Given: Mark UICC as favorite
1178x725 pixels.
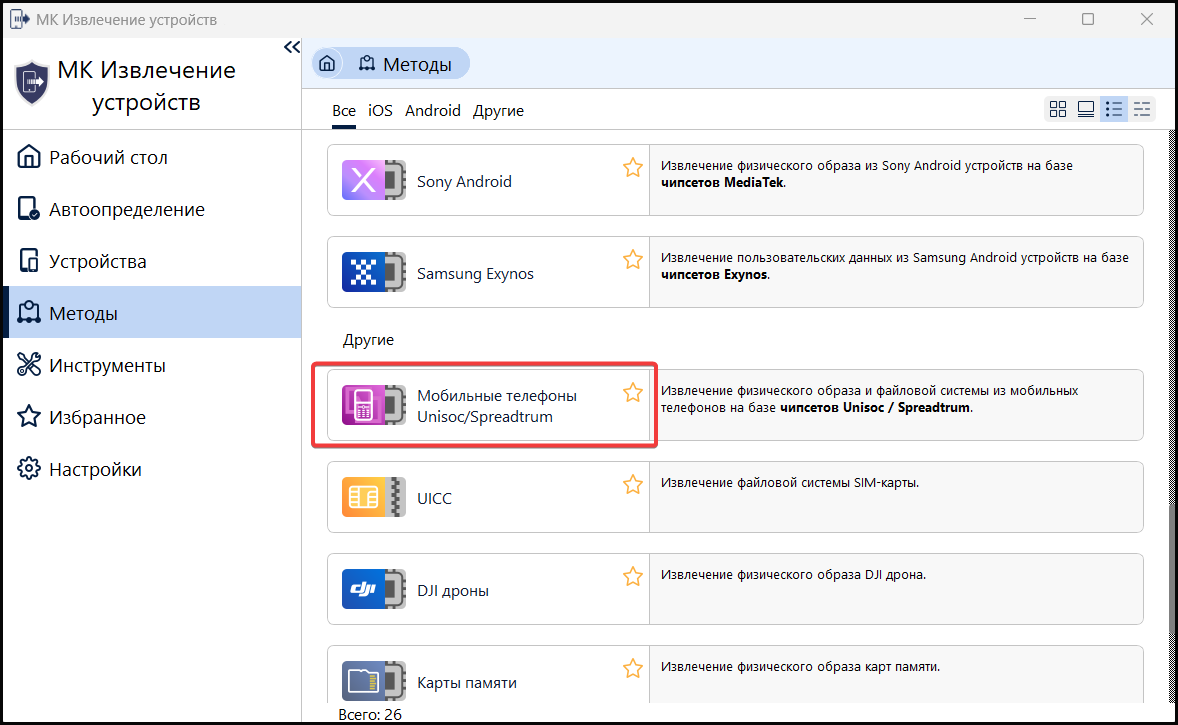Looking at the screenshot, I should pyautogui.click(x=633, y=485).
